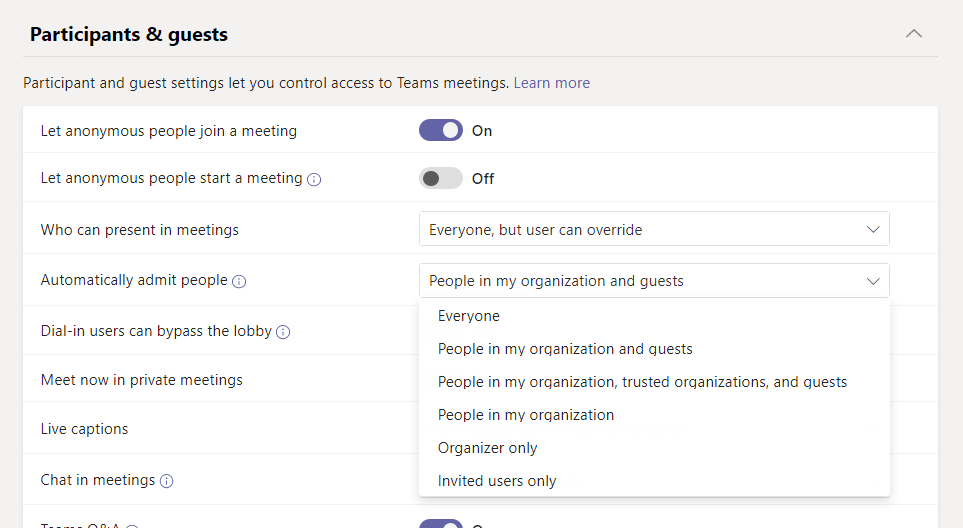The image size is (963, 528).
Task: Click the Dial-in users can bypass the lobby label
Action: (x=156, y=331)
